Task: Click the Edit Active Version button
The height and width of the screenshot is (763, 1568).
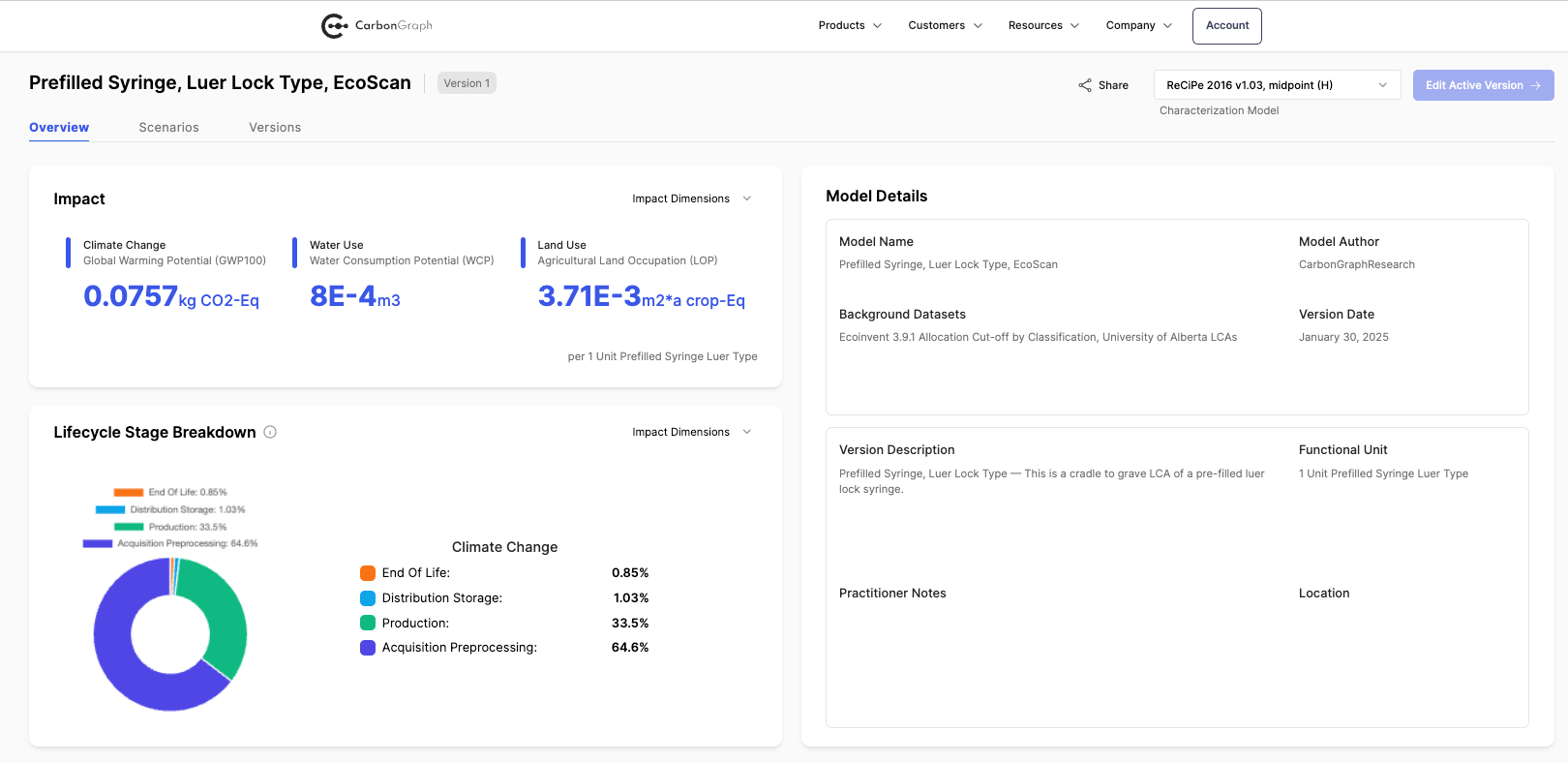Action: click(1483, 85)
